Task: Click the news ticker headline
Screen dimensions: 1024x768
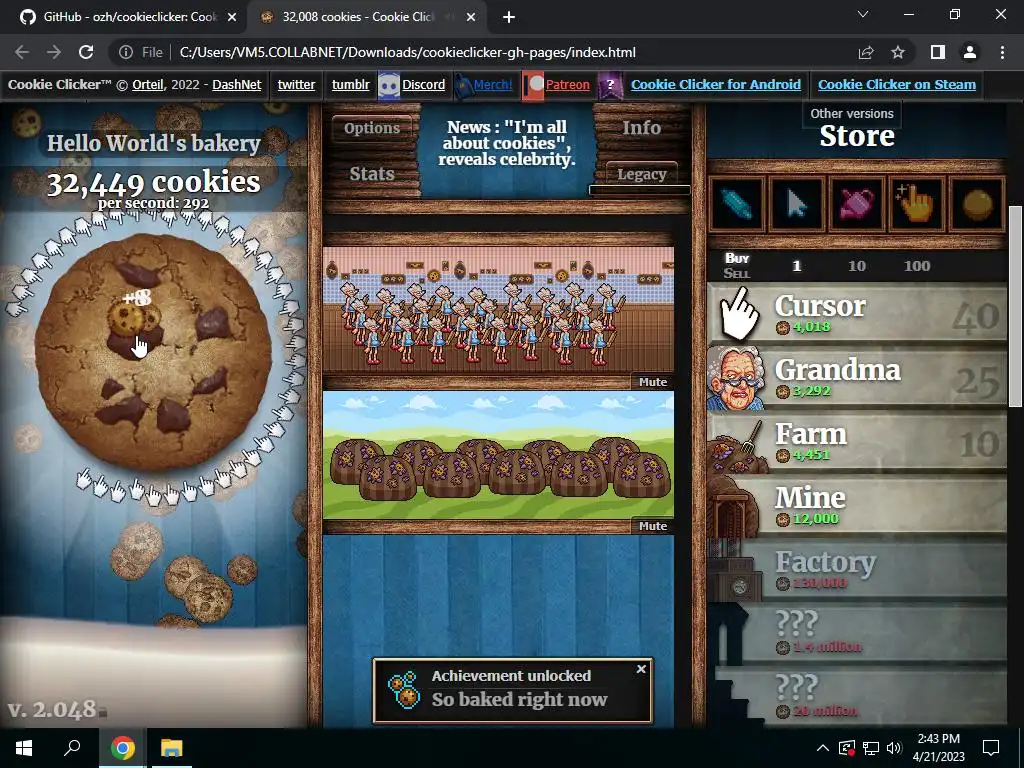Action: click(507, 143)
